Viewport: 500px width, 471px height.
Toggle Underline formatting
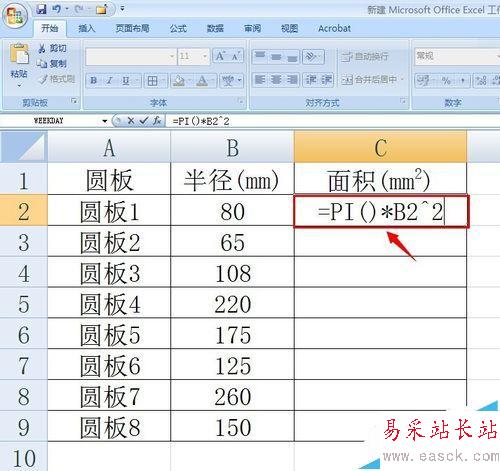point(126,80)
